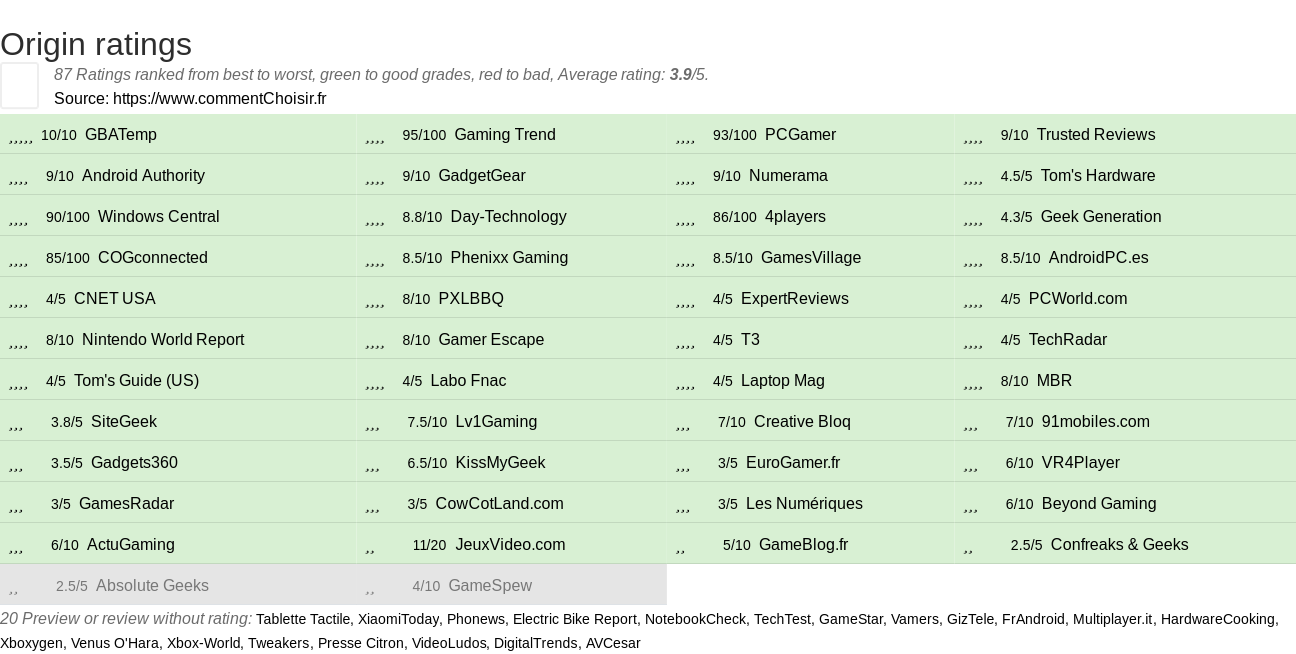
Task: Select the 91mobiles.com entry
Action: (1096, 422)
